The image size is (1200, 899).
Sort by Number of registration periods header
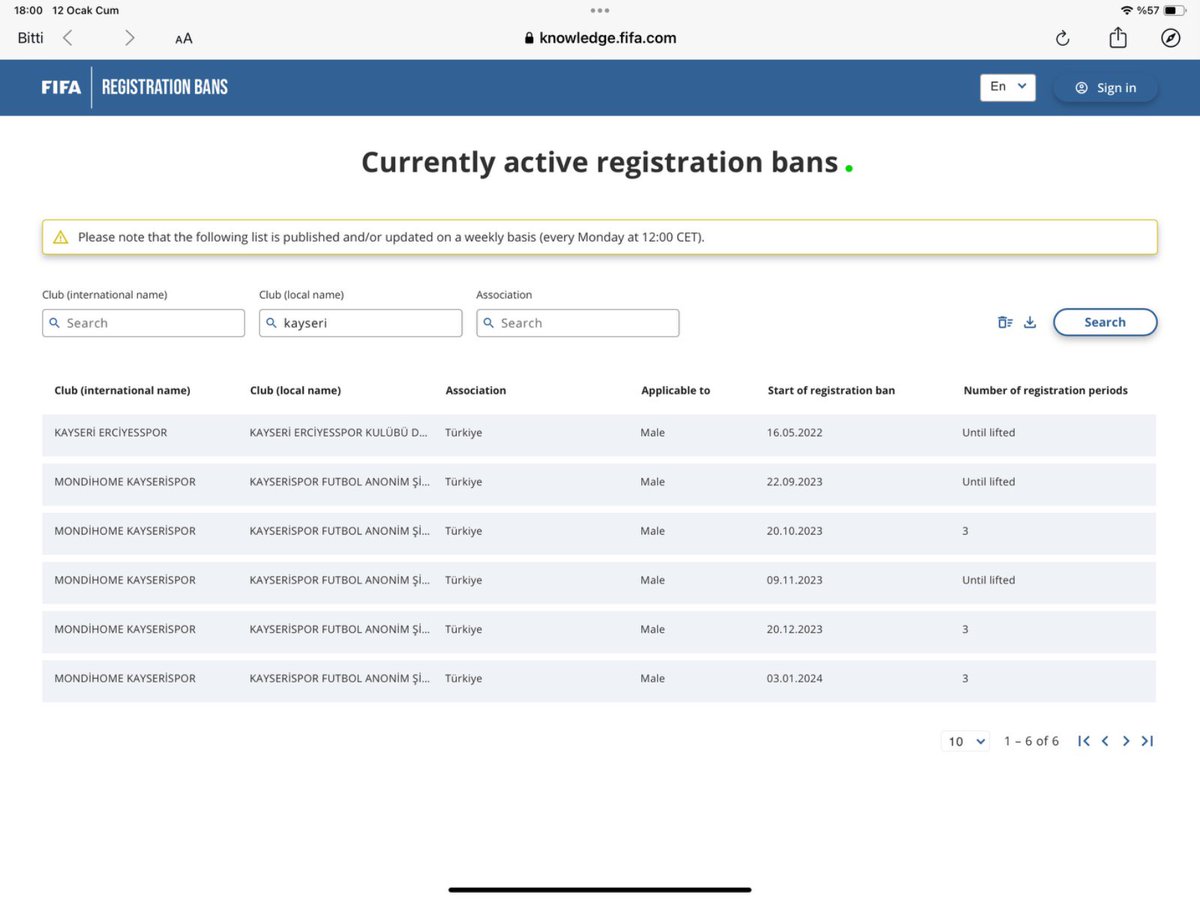click(x=1045, y=390)
